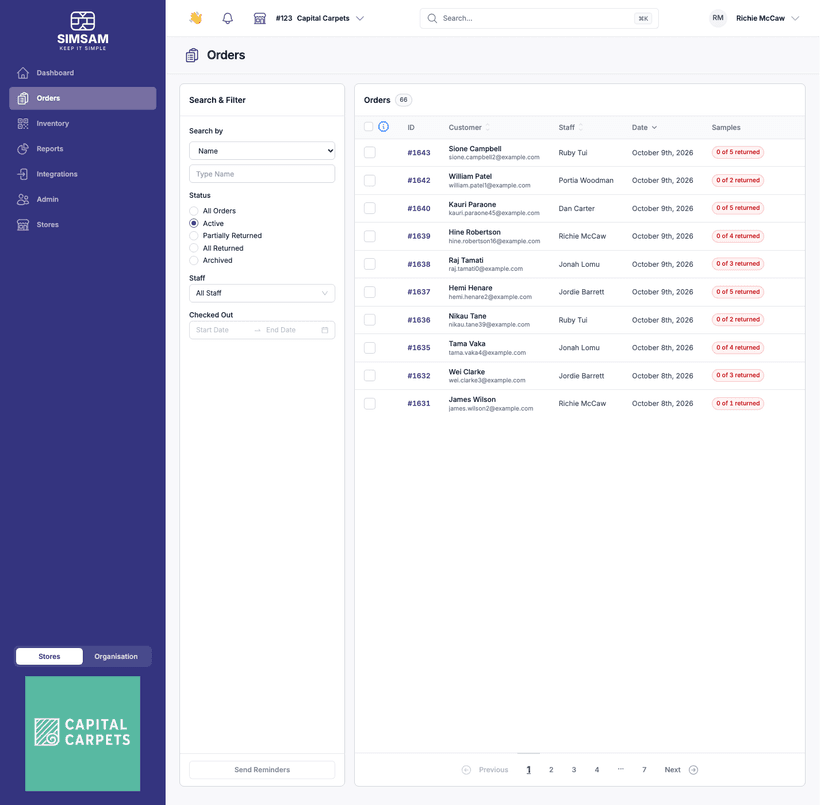Click the RM user avatar

pos(718,18)
